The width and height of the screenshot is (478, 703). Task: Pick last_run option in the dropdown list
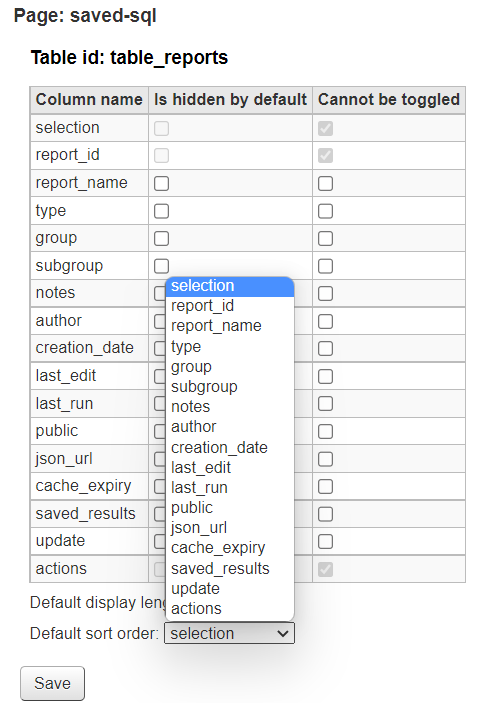pyautogui.click(x=230, y=488)
